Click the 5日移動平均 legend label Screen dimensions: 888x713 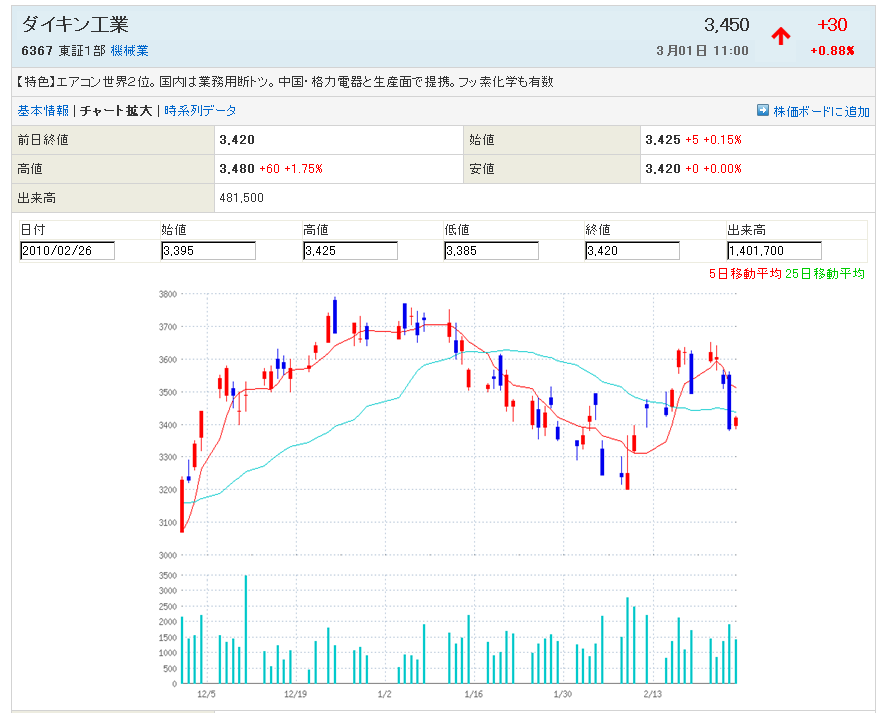[745, 274]
